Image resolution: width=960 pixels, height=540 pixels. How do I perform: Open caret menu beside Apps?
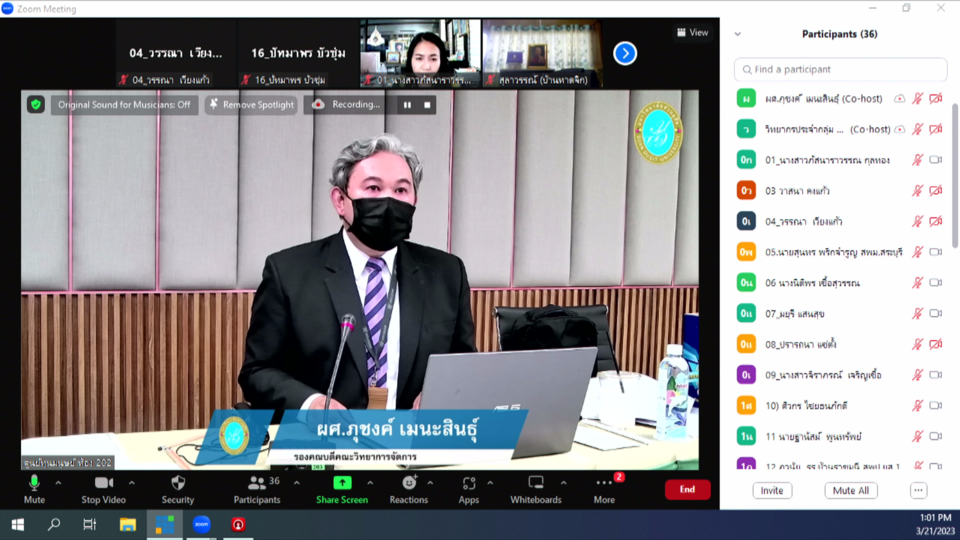pos(490,483)
